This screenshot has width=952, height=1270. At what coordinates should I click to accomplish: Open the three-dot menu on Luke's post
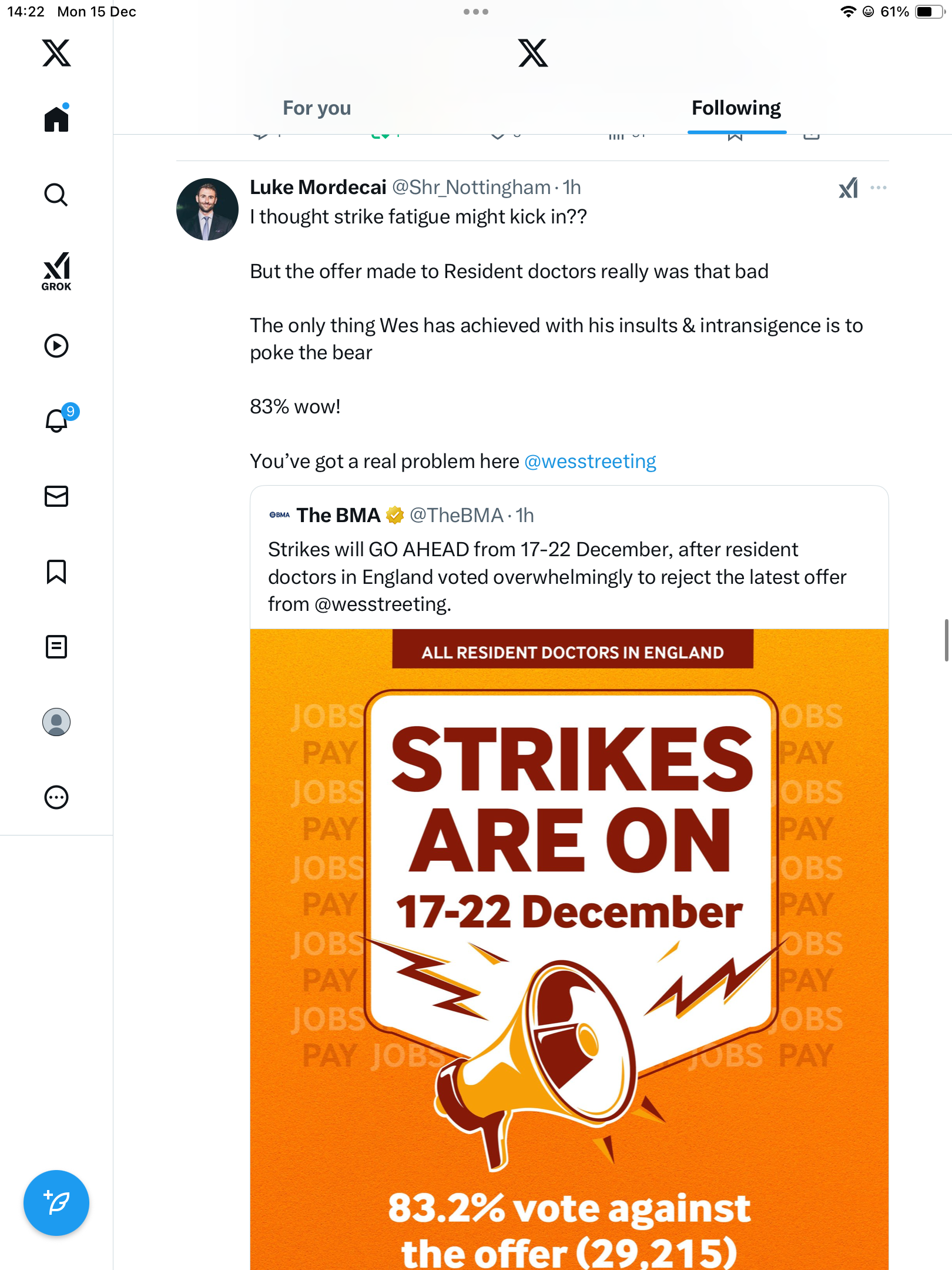[879, 188]
